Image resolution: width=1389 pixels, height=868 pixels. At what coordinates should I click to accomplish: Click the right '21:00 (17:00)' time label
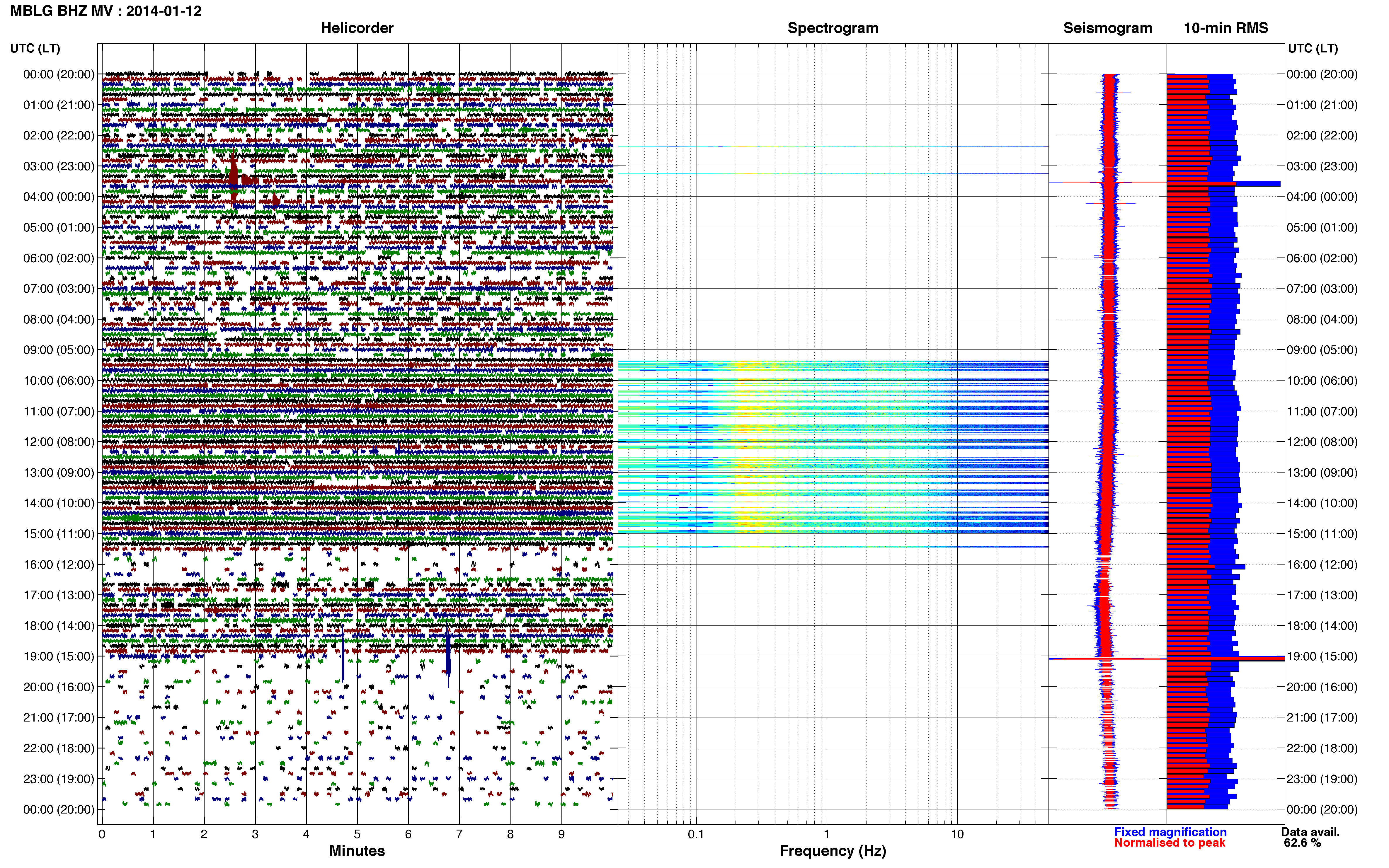[x=1322, y=717]
